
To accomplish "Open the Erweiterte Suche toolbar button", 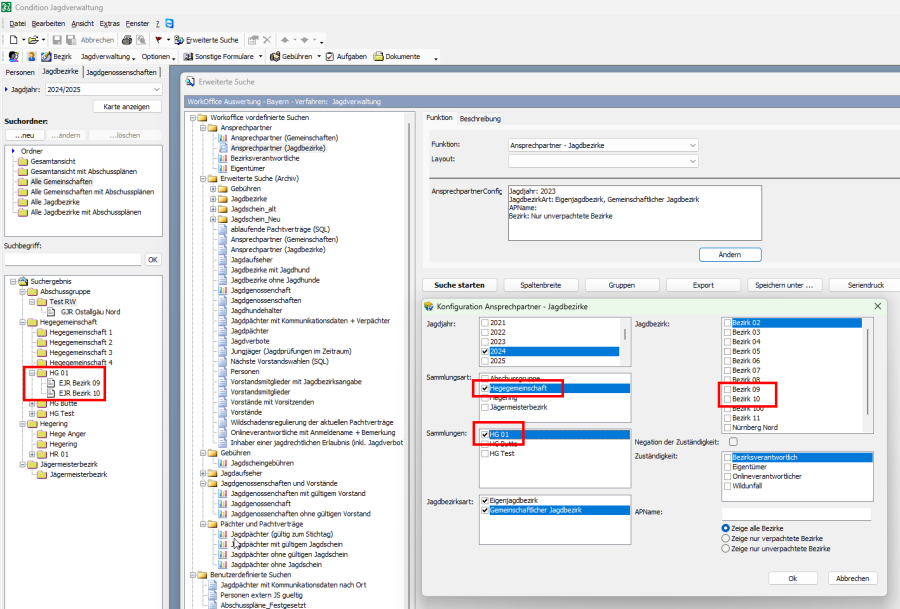I will pyautogui.click(x=207, y=40).
